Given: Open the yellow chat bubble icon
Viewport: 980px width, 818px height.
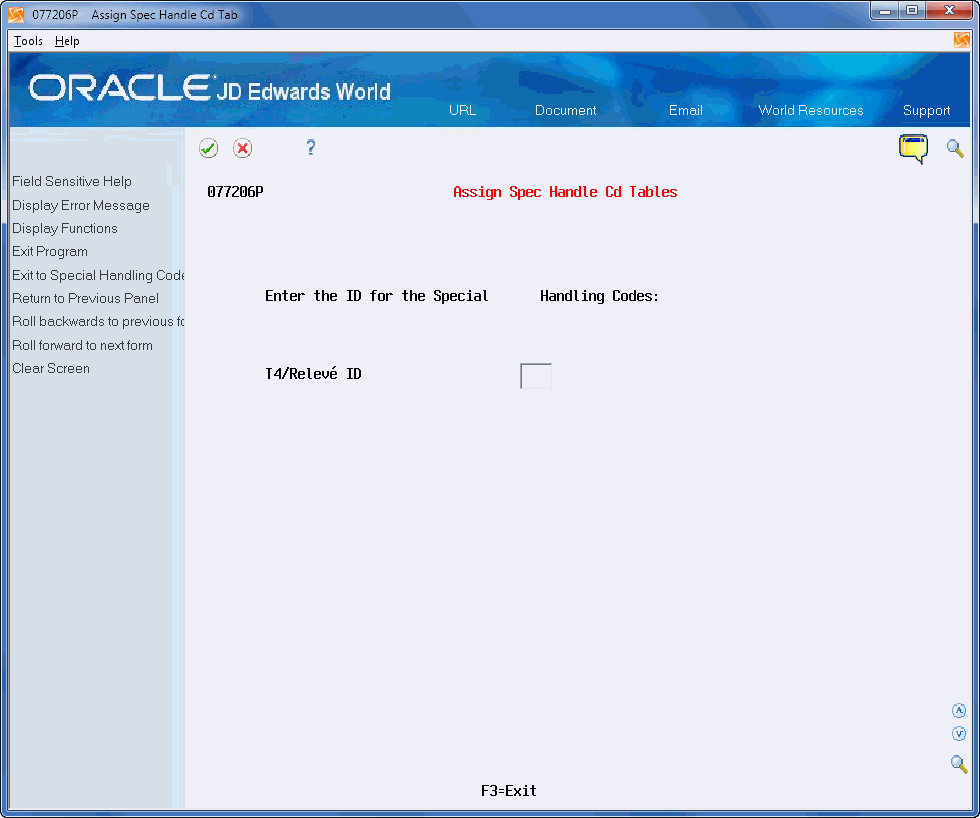Looking at the screenshot, I should pos(913,149).
